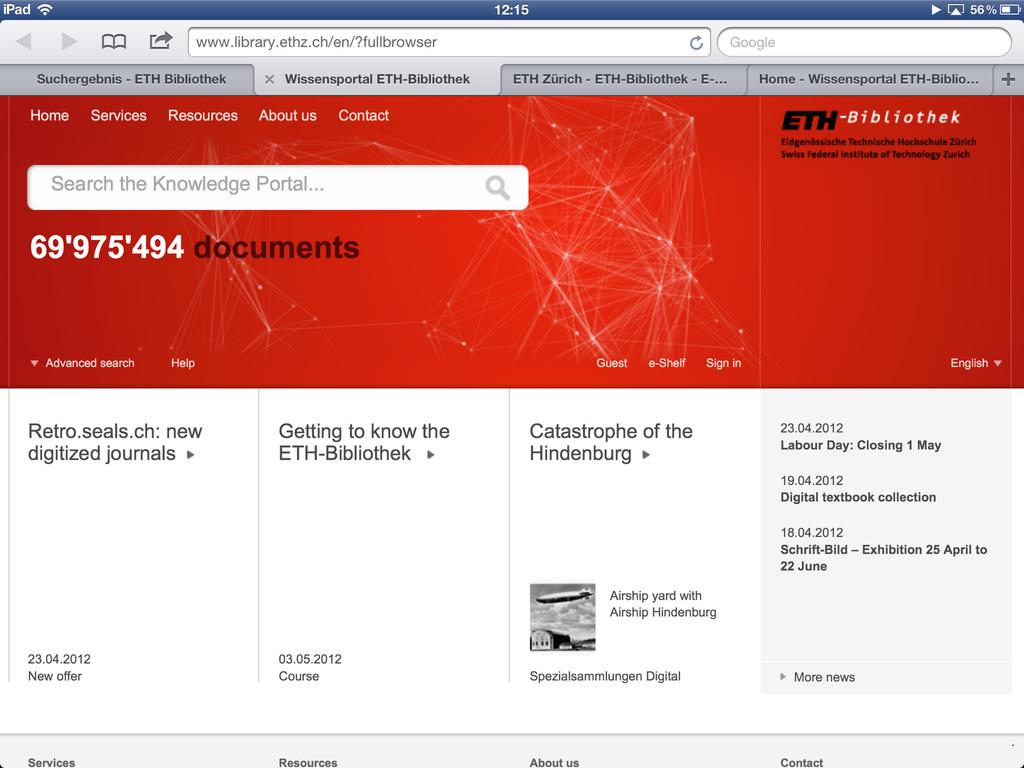Expand the Advanced search options
The width and height of the screenshot is (1024, 768).
82,363
